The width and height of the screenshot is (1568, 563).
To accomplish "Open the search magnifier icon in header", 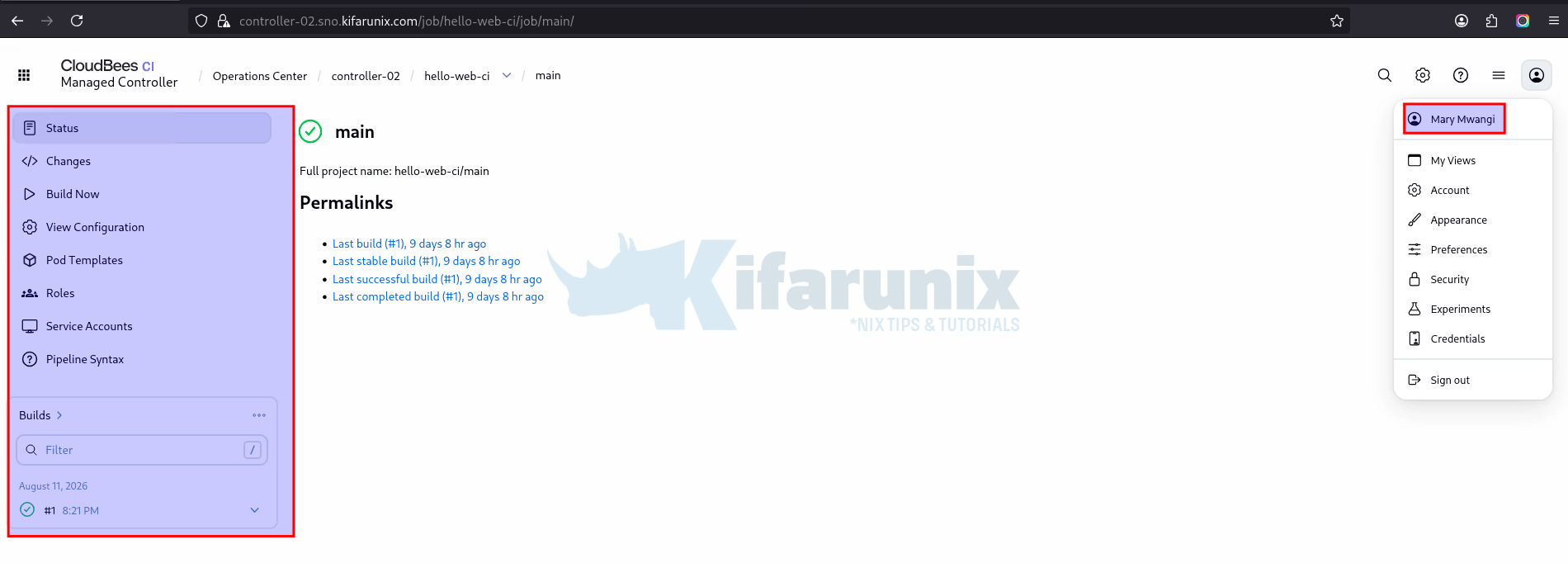I will 1385,75.
